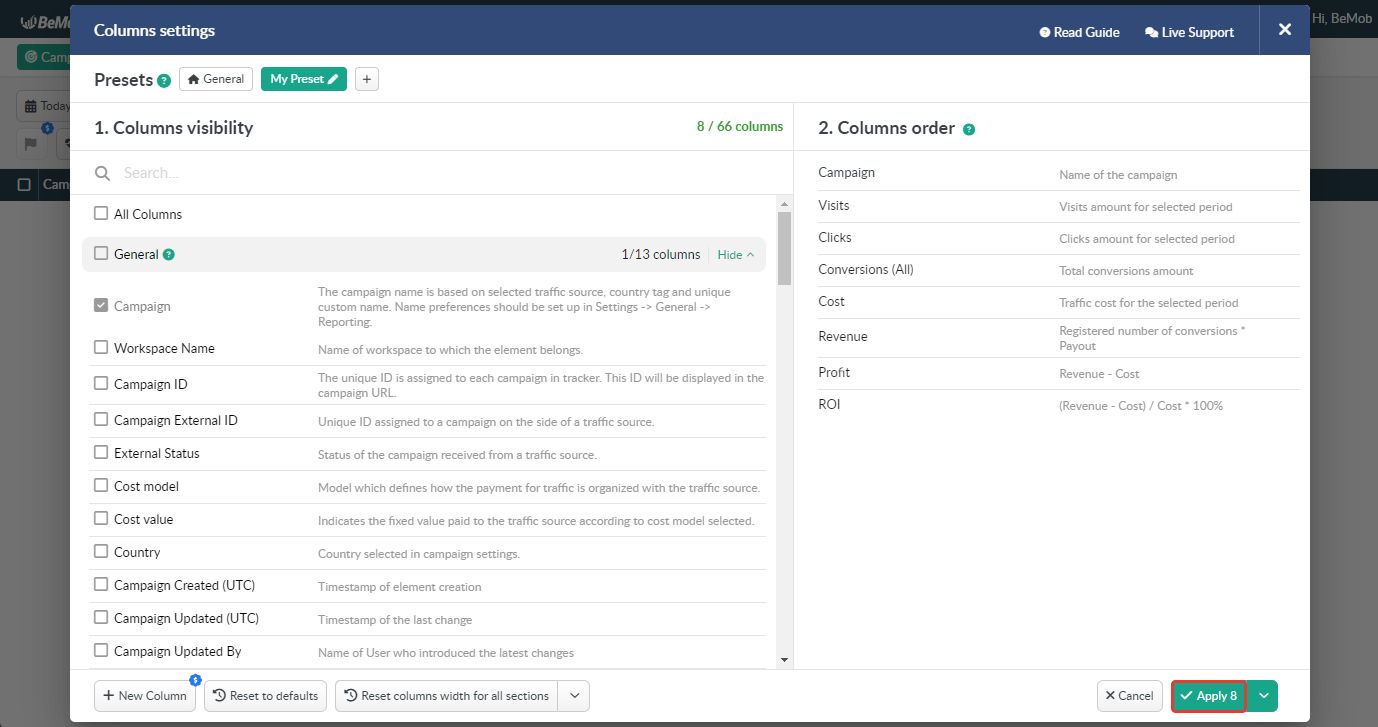Open the Apply button dropdown arrow
Image resolution: width=1378 pixels, height=727 pixels.
1264,696
